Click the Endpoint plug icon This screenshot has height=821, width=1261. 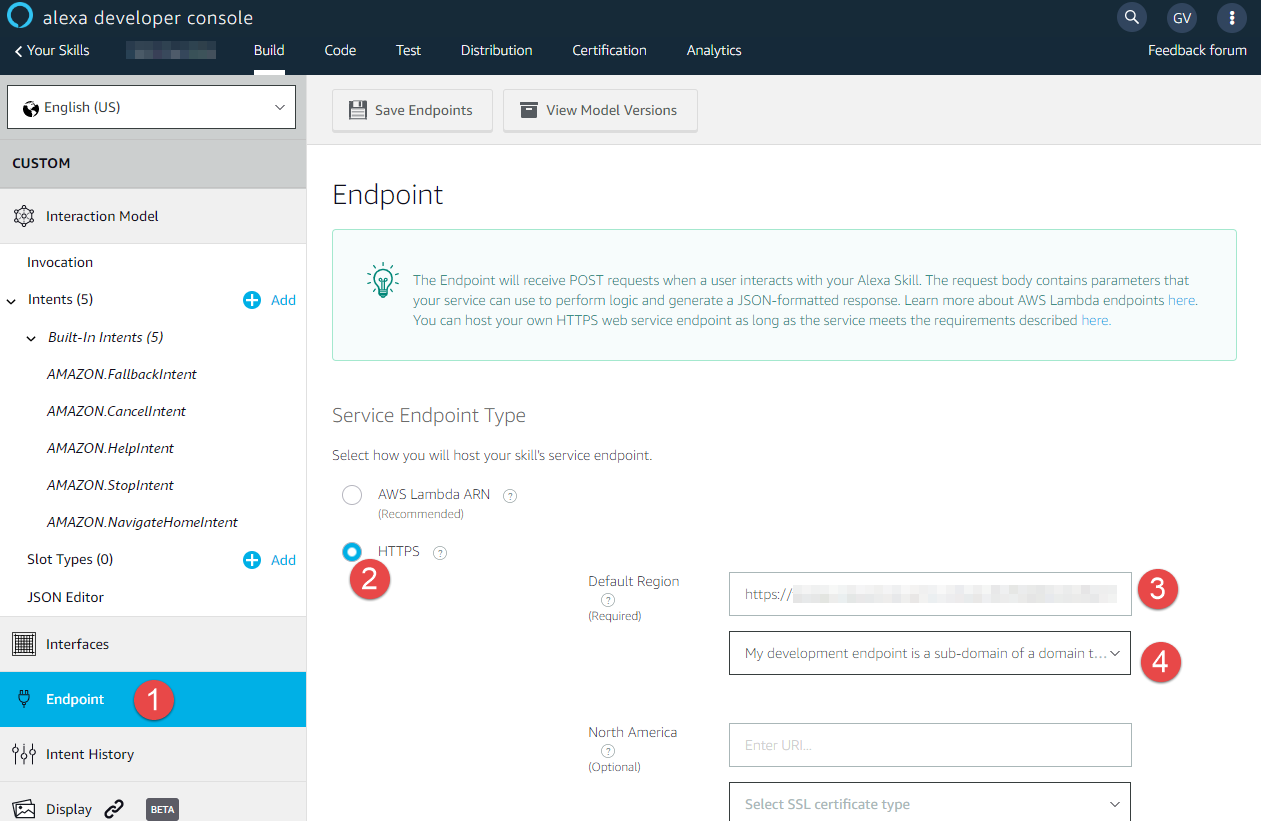24,699
